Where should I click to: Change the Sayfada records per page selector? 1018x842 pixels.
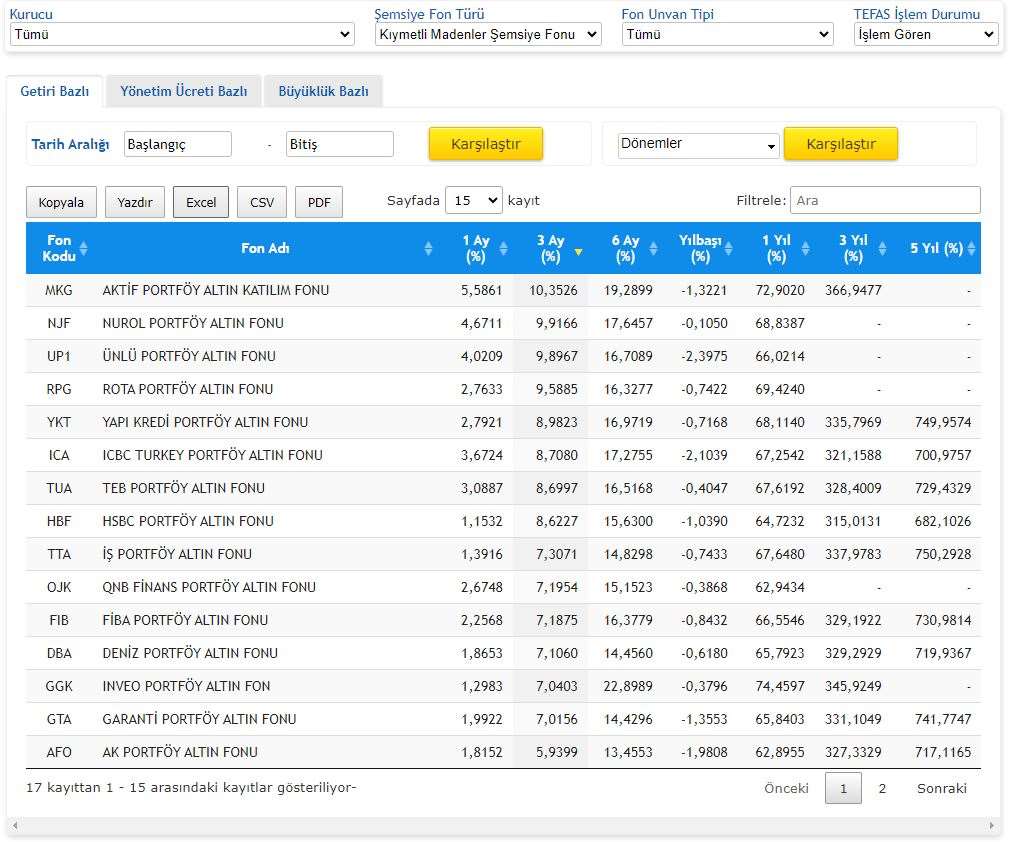coord(473,201)
